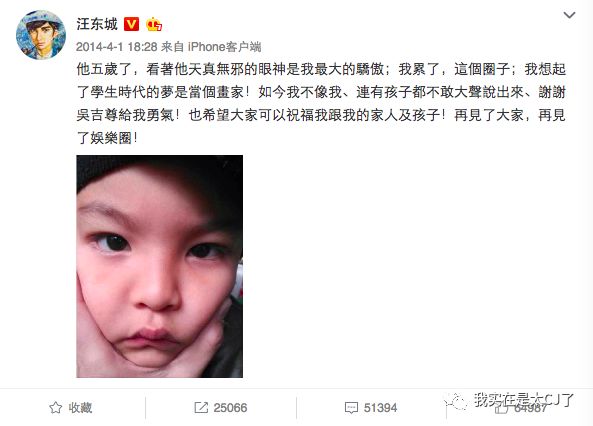Select the 收藏 favorite label

[x=80, y=407]
